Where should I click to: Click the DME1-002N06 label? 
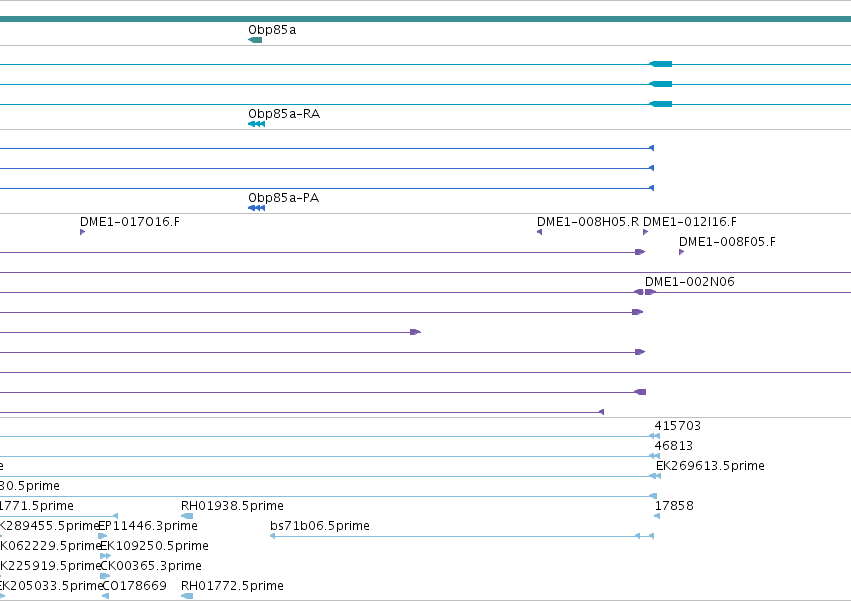point(690,282)
